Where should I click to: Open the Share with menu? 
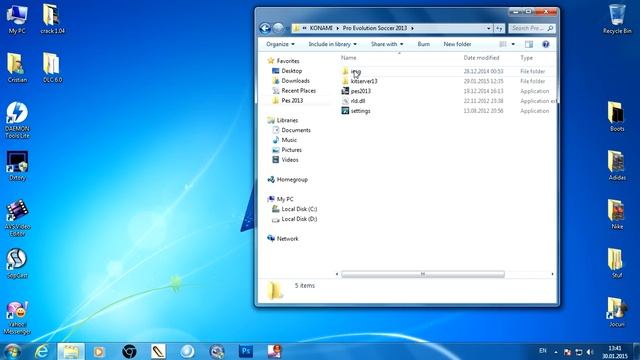coord(387,44)
